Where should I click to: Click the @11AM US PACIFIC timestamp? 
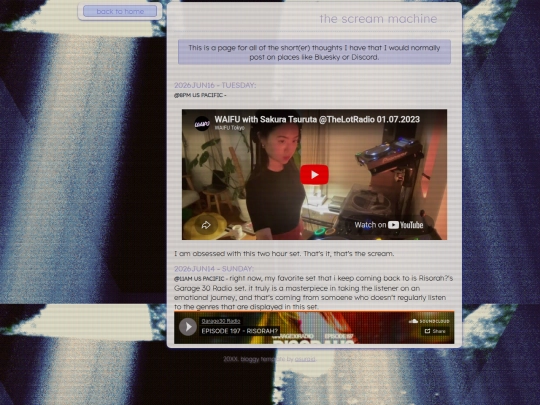click(x=199, y=278)
